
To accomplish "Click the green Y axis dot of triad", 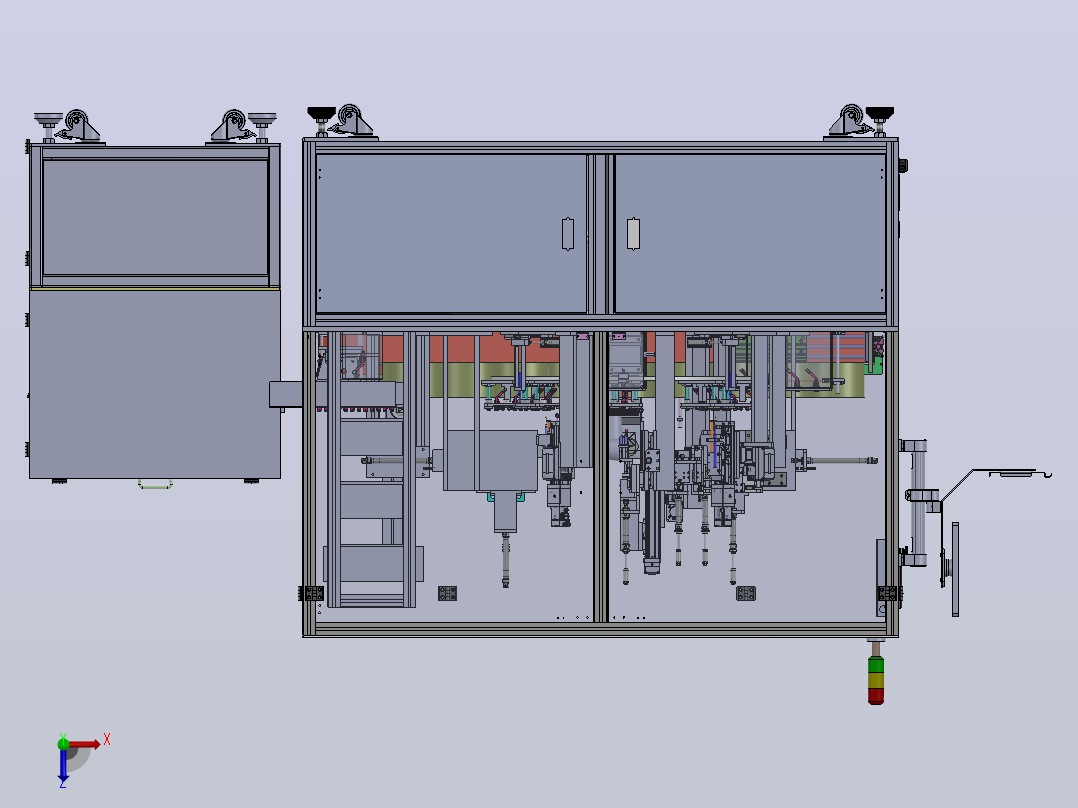I will point(63,743).
